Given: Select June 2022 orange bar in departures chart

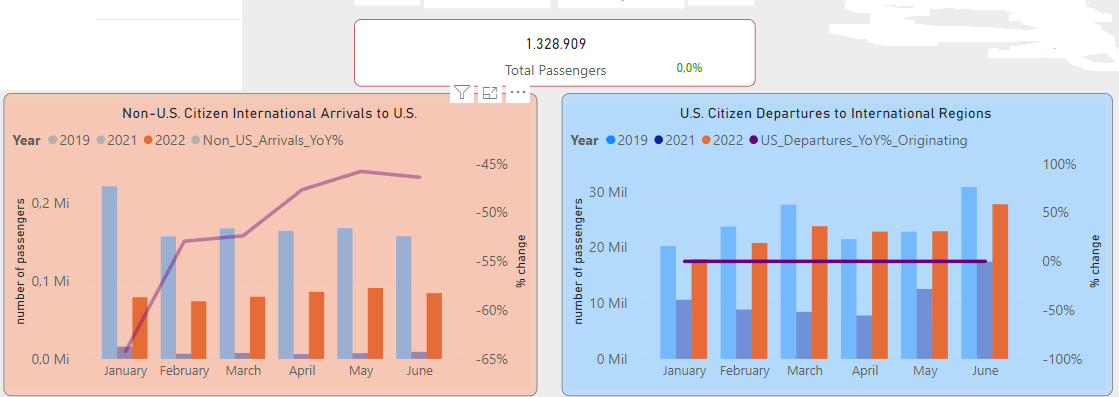Looking at the screenshot, I should 1000,281.
